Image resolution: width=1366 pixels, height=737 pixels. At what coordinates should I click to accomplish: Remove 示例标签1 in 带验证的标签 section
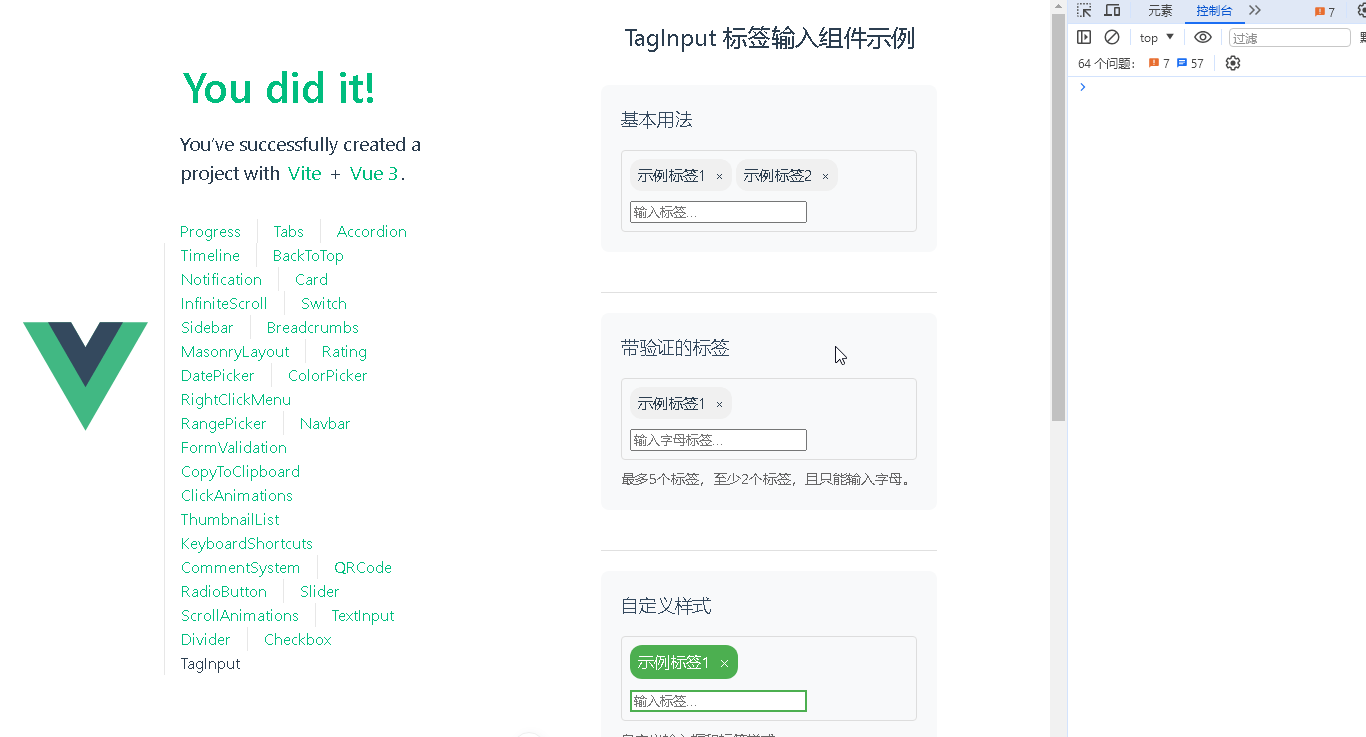[x=719, y=404]
